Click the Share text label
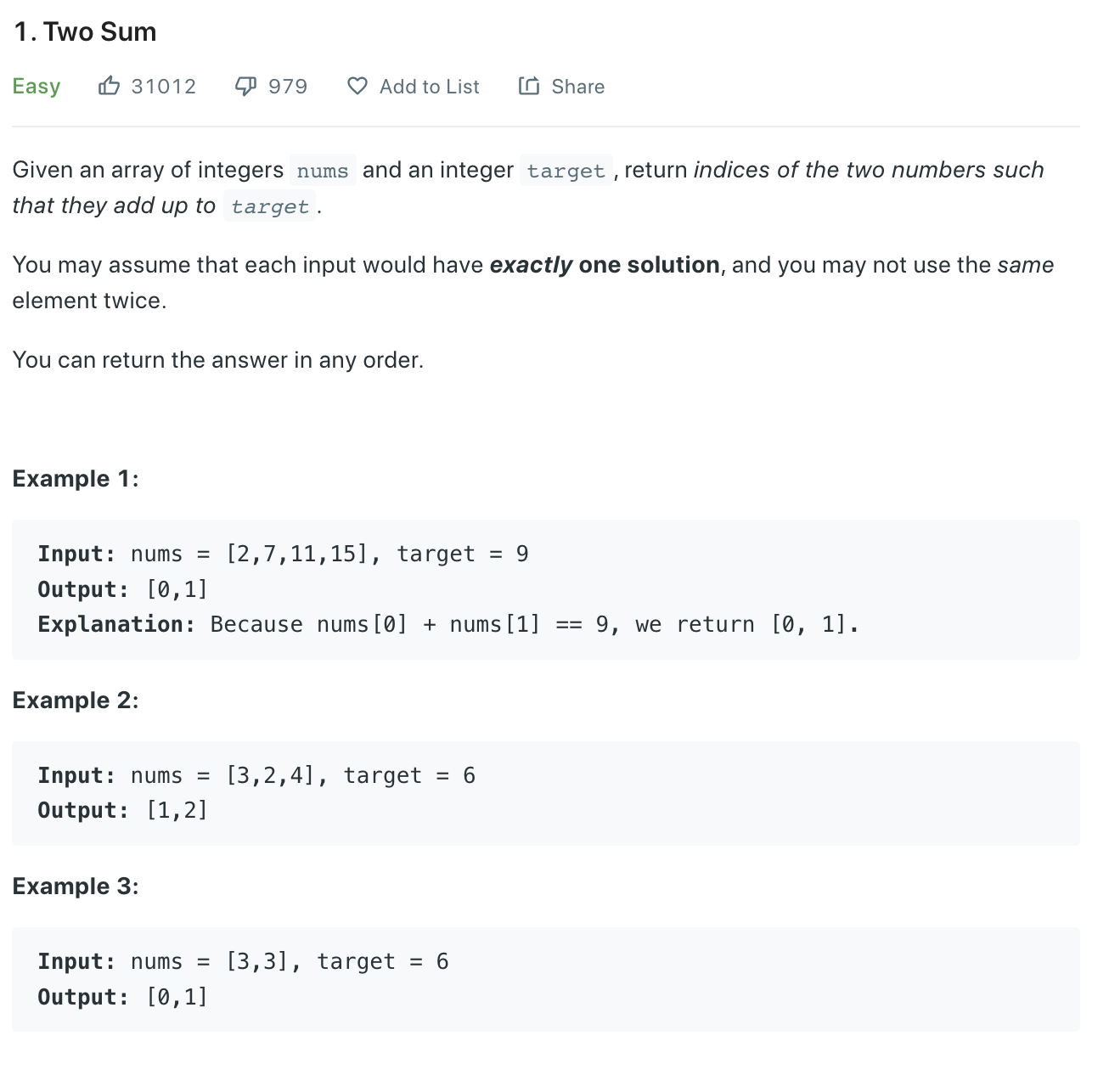The height and width of the screenshot is (1092, 1109). pos(577,87)
